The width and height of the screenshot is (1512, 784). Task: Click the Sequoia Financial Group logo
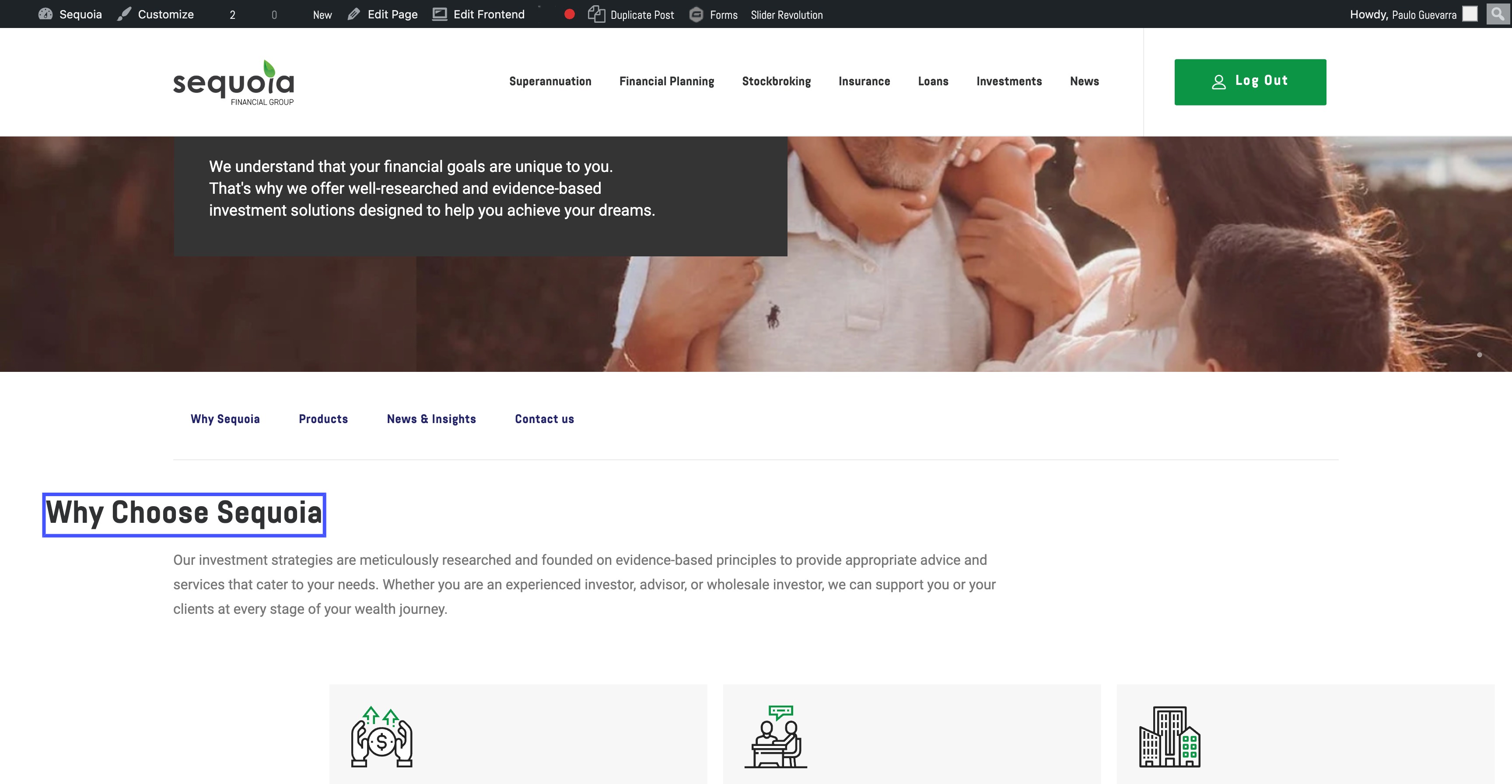tap(234, 82)
